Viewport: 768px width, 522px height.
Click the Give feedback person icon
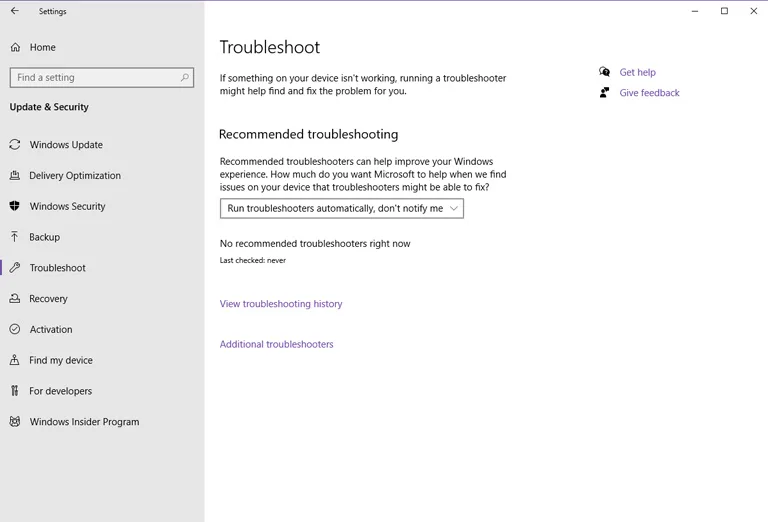pos(604,93)
